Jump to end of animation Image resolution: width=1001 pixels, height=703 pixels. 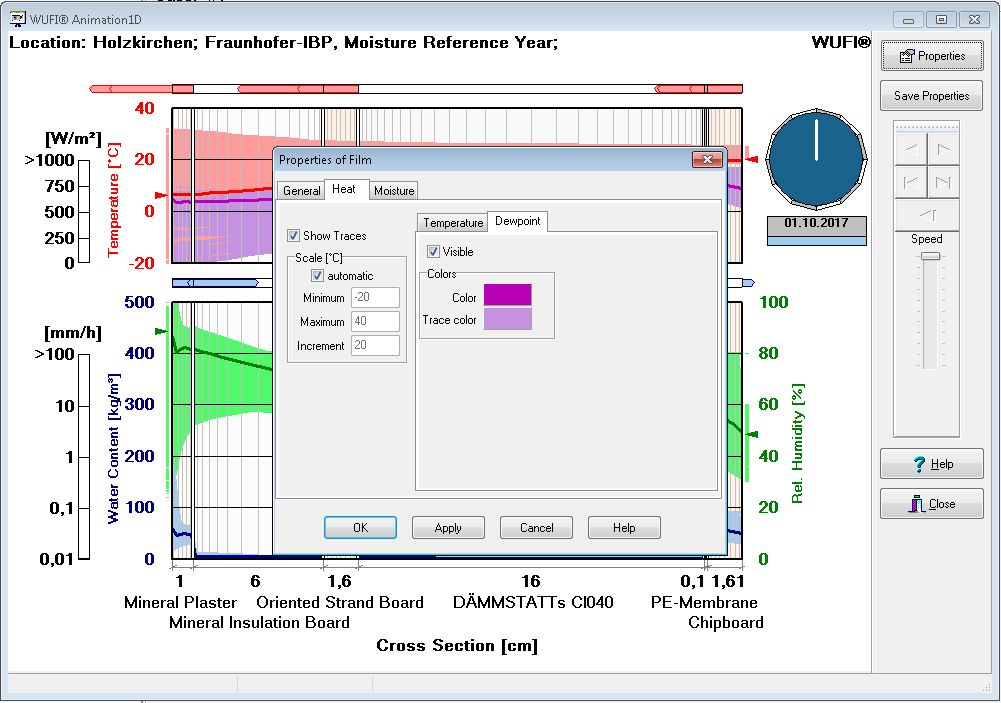pos(944,182)
